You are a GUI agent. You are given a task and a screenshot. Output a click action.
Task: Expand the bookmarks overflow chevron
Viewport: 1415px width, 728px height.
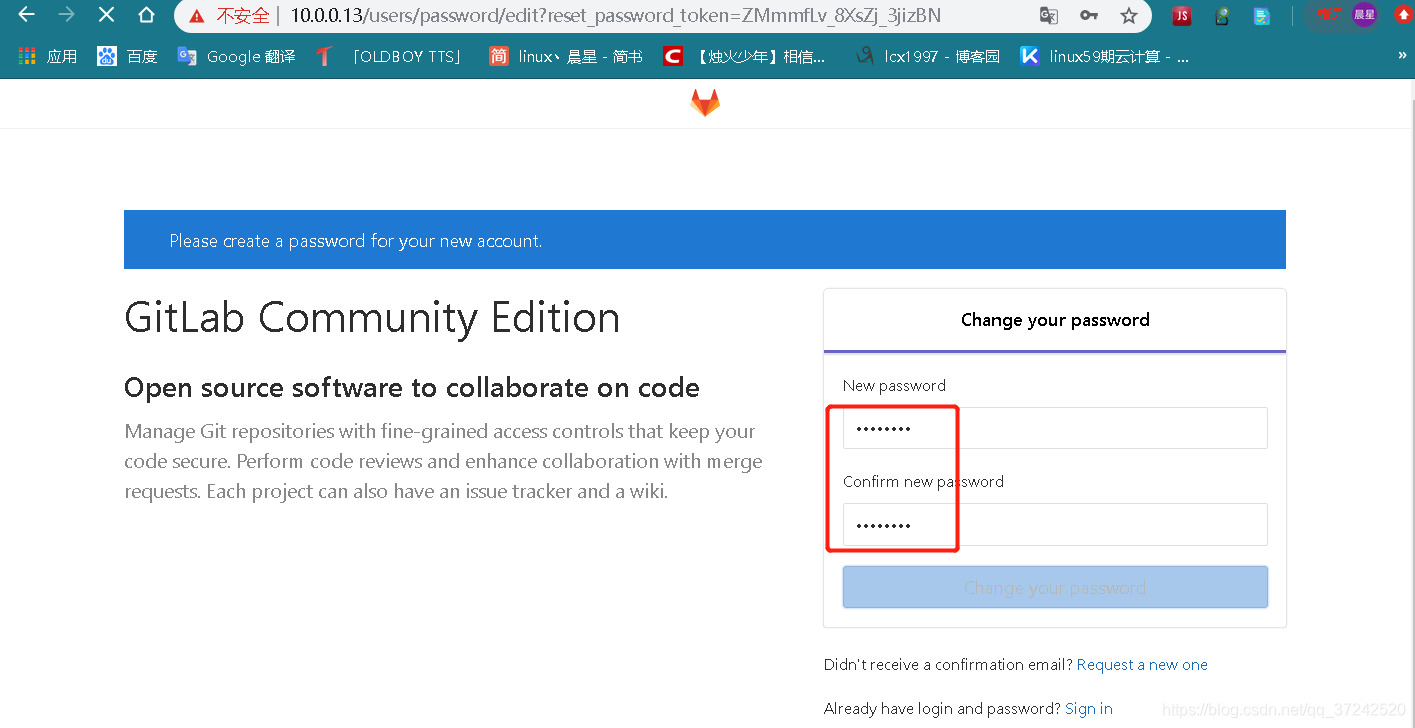(x=1402, y=56)
